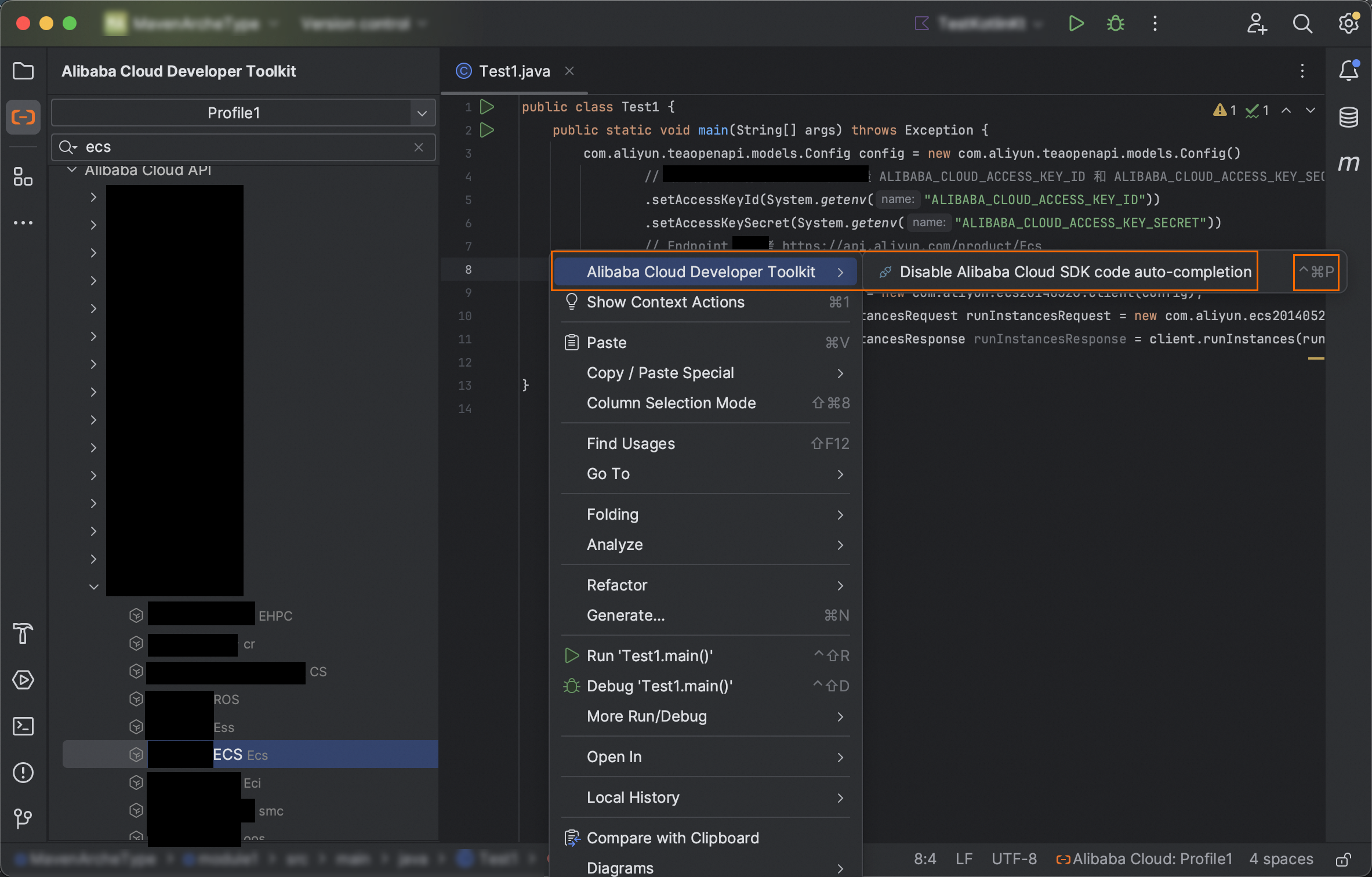Open the Terminal tool window
This screenshot has width=1372, height=877.
click(23, 726)
